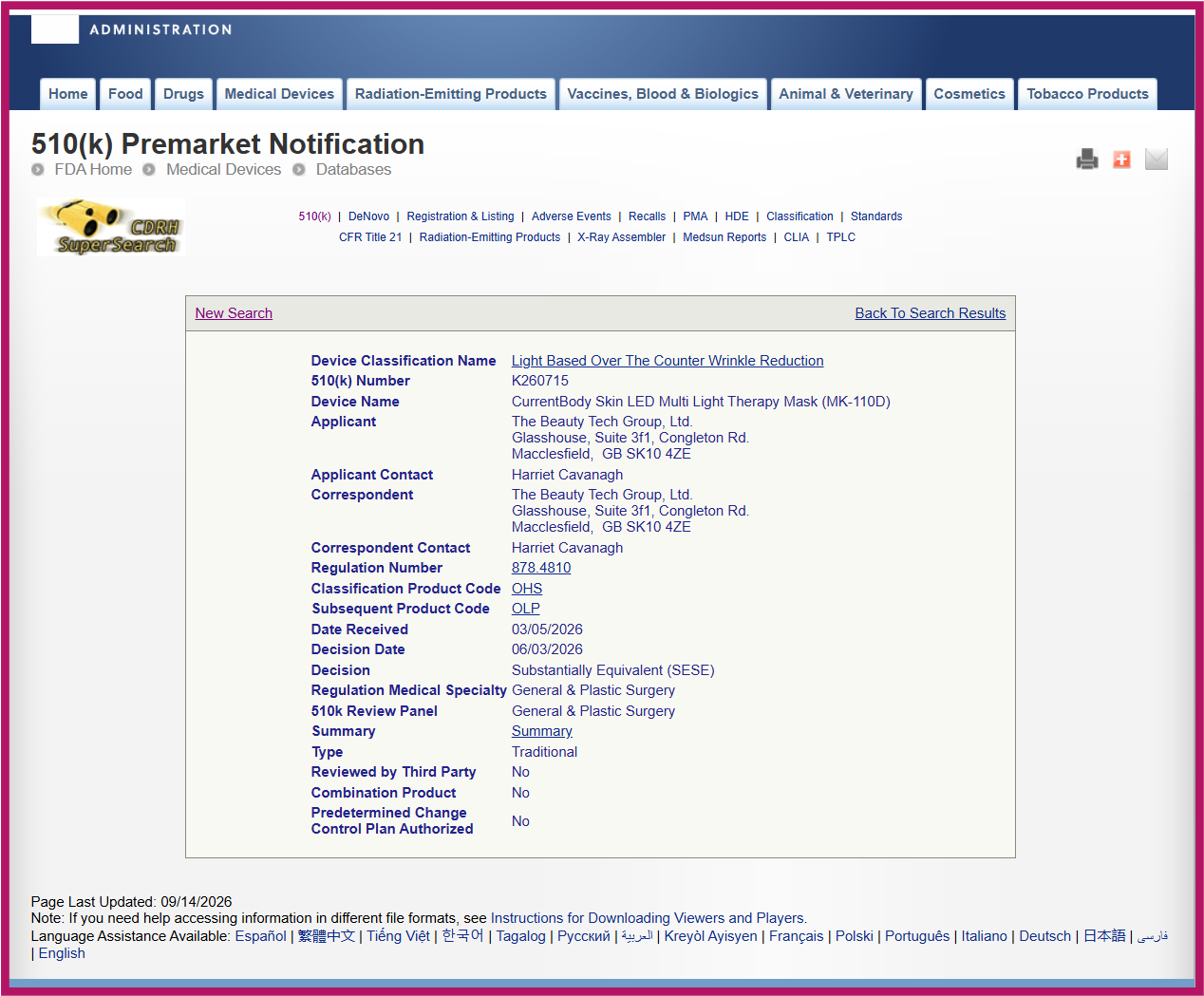The image size is (1204, 996).
Task: Open the PMA link
Action: 695,216
